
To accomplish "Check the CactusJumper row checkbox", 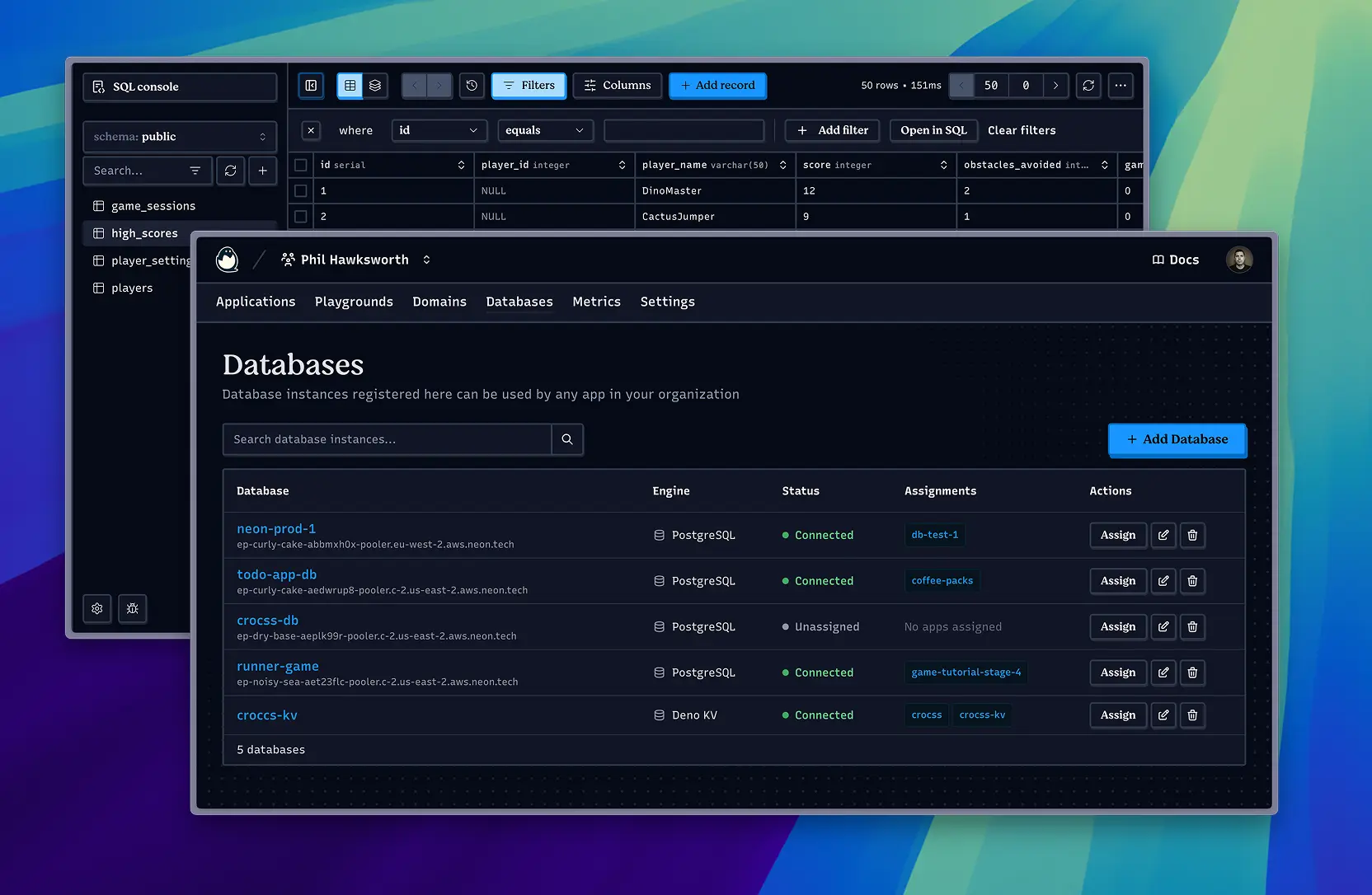I will tap(300, 217).
